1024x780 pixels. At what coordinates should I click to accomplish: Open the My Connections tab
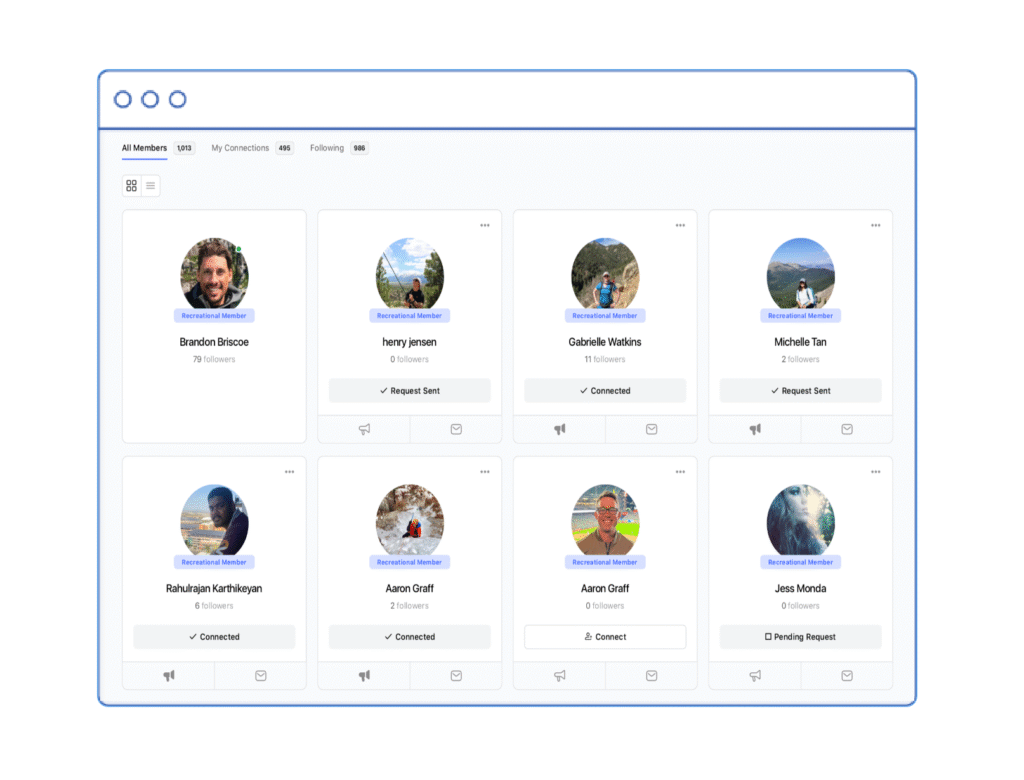coord(240,148)
